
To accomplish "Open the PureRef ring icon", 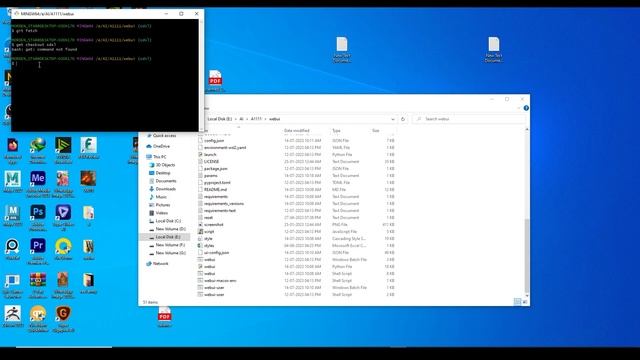I will [13, 246].
